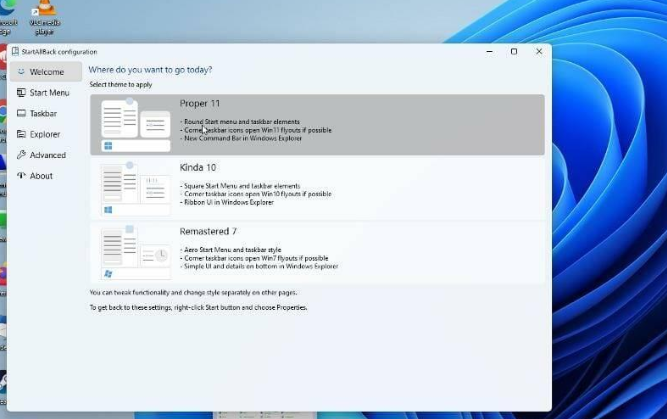The width and height of the screenshot is (667, 419).
Task: Click 'Square Start Menu and taskbar elements' text
Action: tap(242, 186)
